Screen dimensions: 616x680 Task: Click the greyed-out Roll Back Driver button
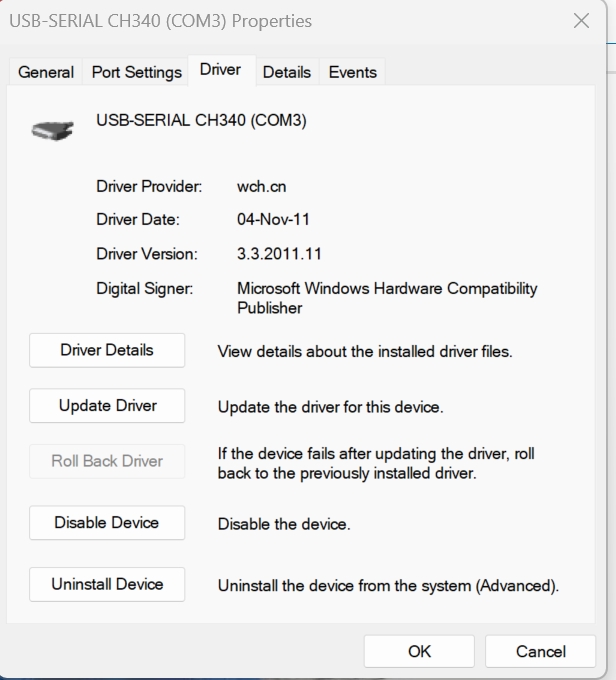coord(107,461)
